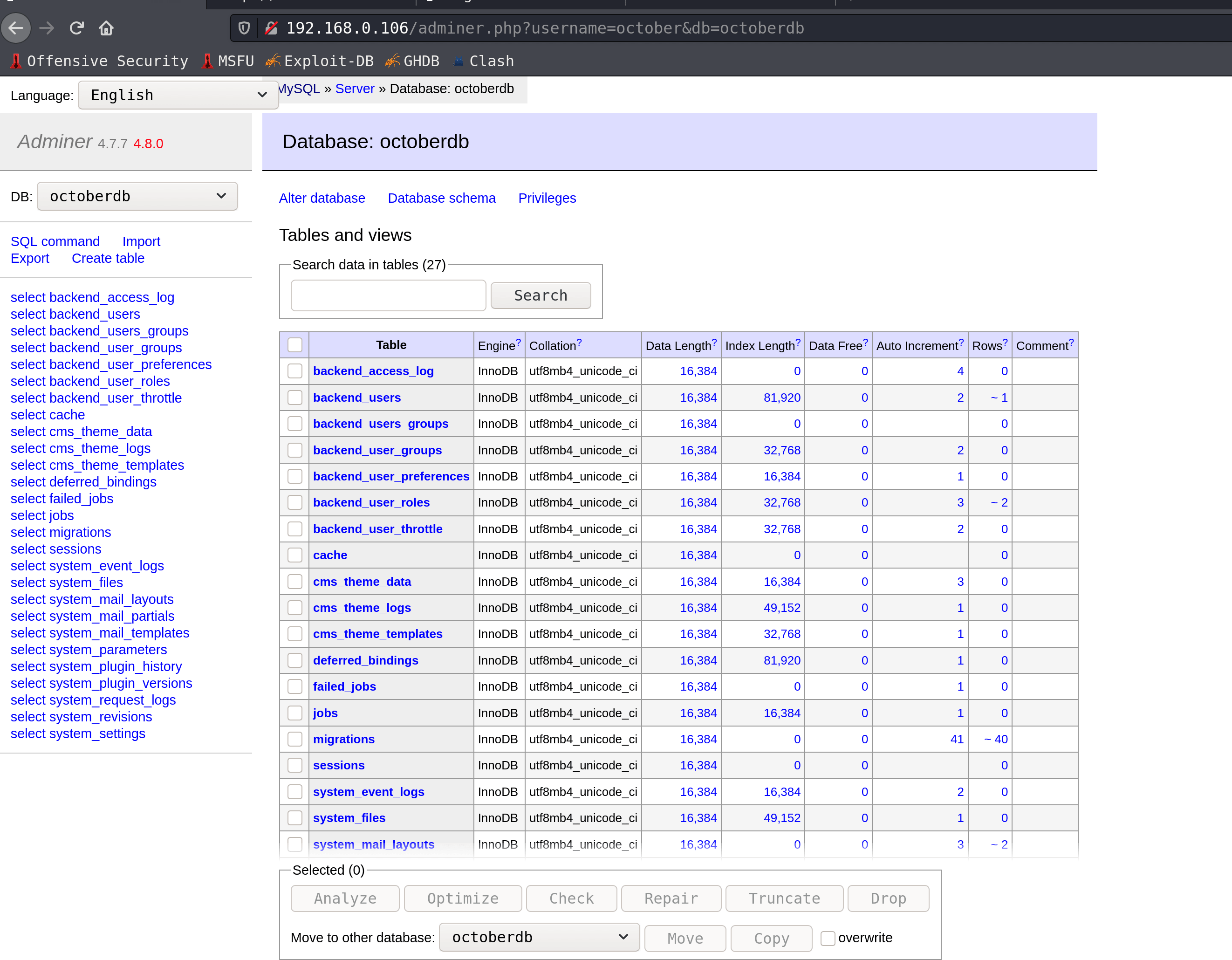
Task: Click the Comment column help question mark
Action: tap(1071, 342)
